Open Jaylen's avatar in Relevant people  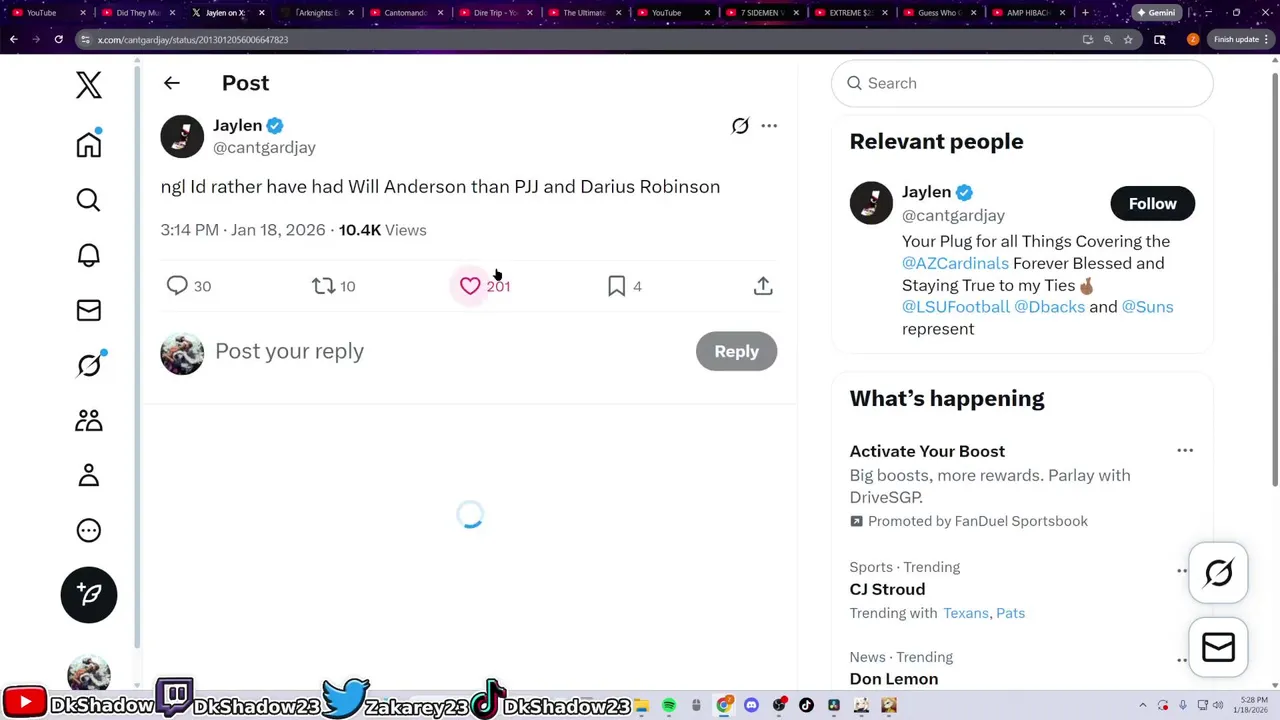click(871, 203)
